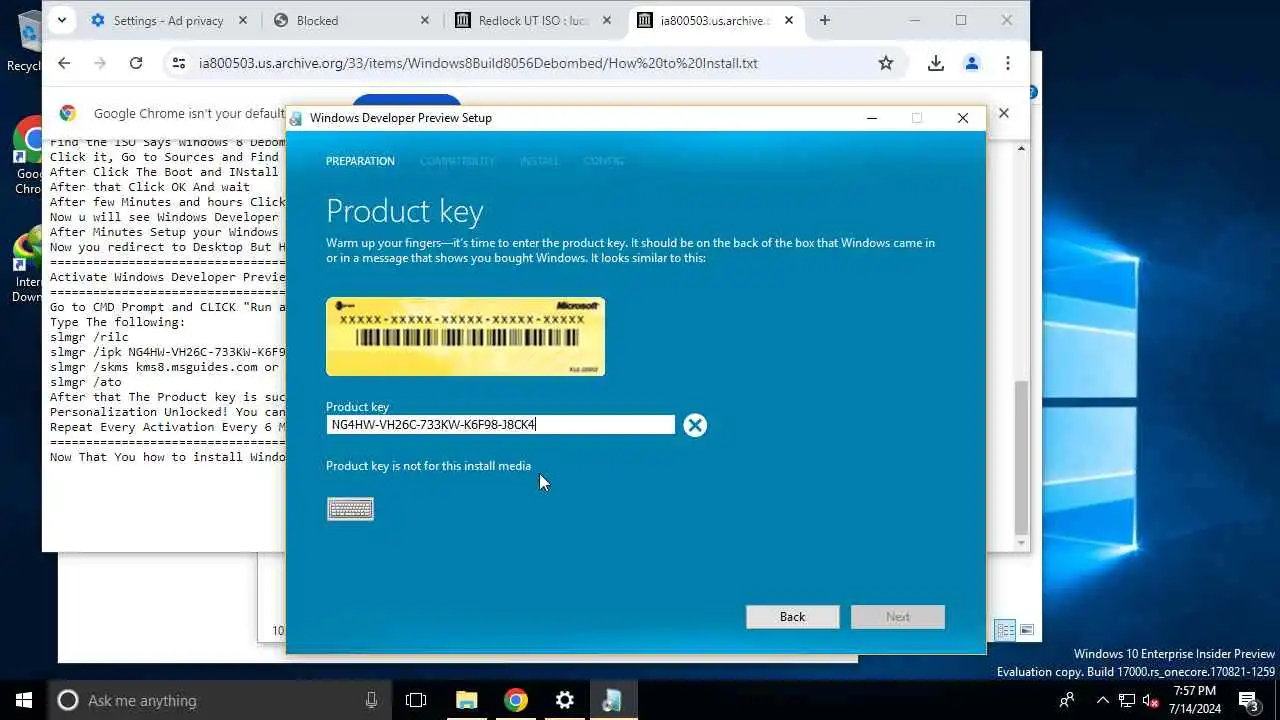Open the Action Center notifications icon
1280x720 pixels.
(1249, 700)
